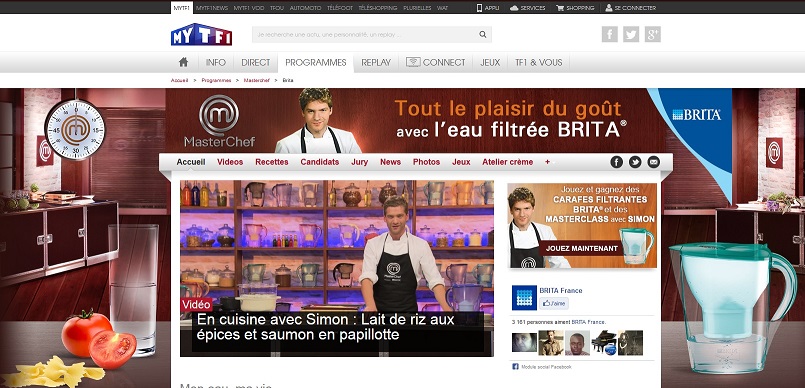Click the home icon in main navigation
The height and width of the screenshot is (388, 805).
click(183, 62)
